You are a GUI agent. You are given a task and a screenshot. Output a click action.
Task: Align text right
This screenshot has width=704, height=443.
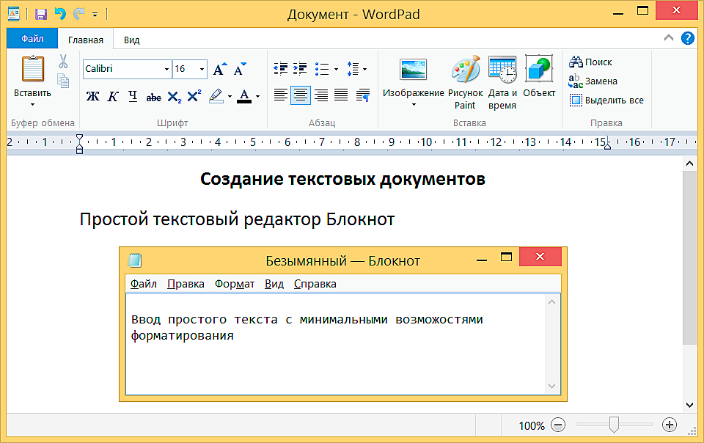coord(321,95)
